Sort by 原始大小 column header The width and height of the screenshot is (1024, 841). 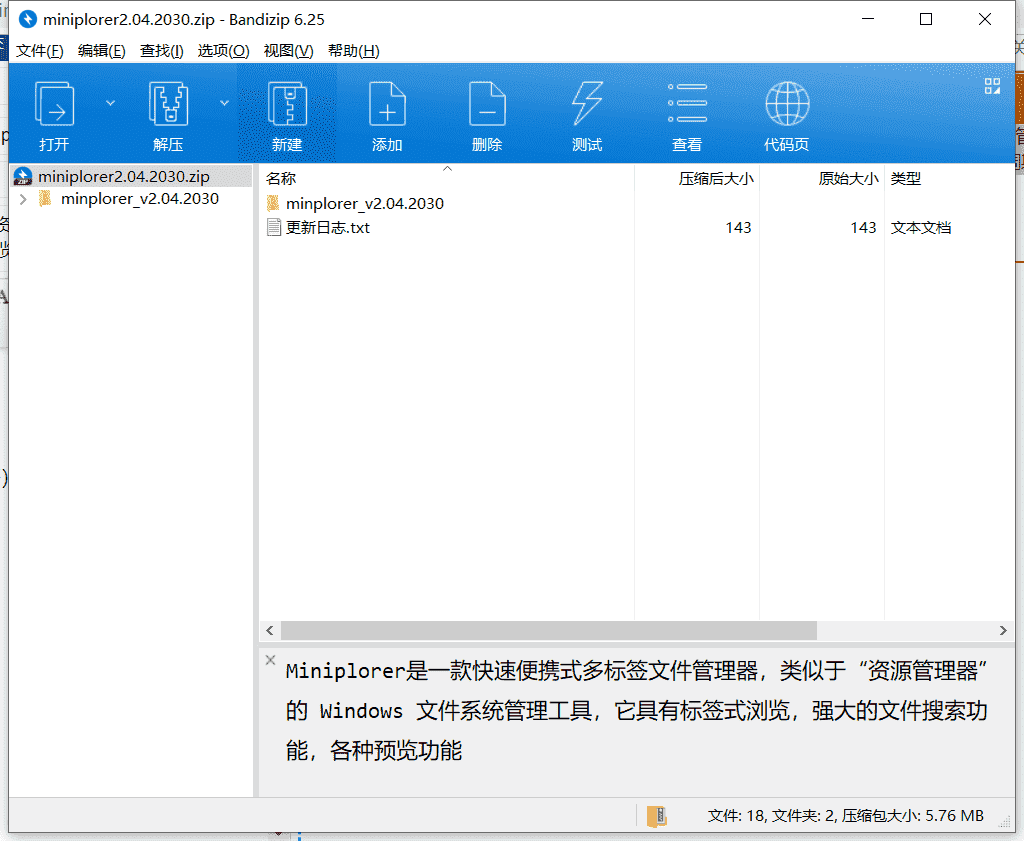click(x=848, y=178)
